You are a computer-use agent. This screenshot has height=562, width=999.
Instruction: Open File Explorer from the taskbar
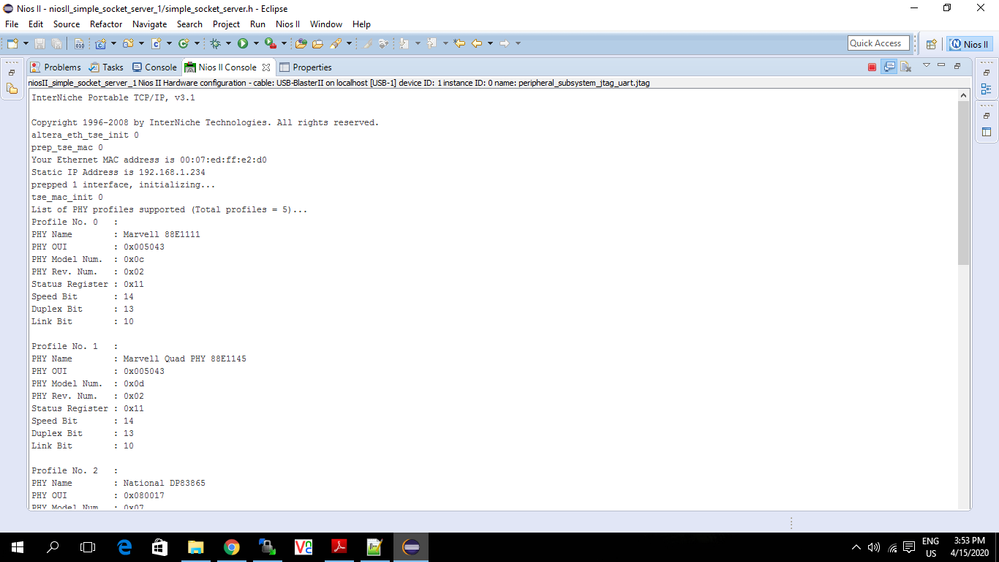(196, 547)
